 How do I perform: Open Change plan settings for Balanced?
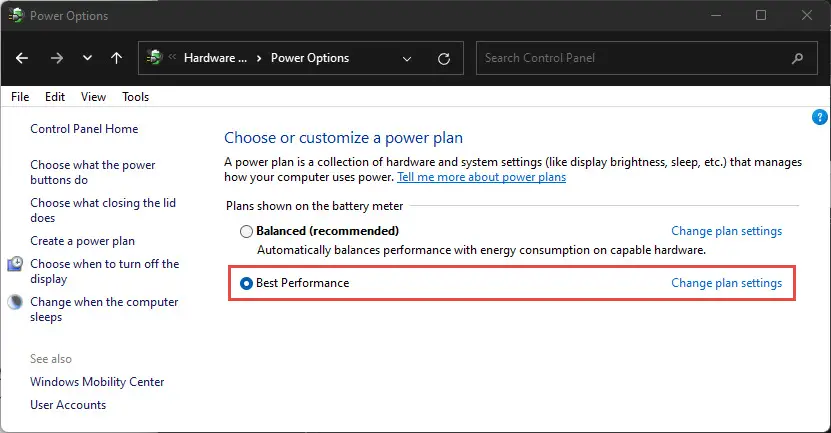pyautogui.click(x=727, y=231)
